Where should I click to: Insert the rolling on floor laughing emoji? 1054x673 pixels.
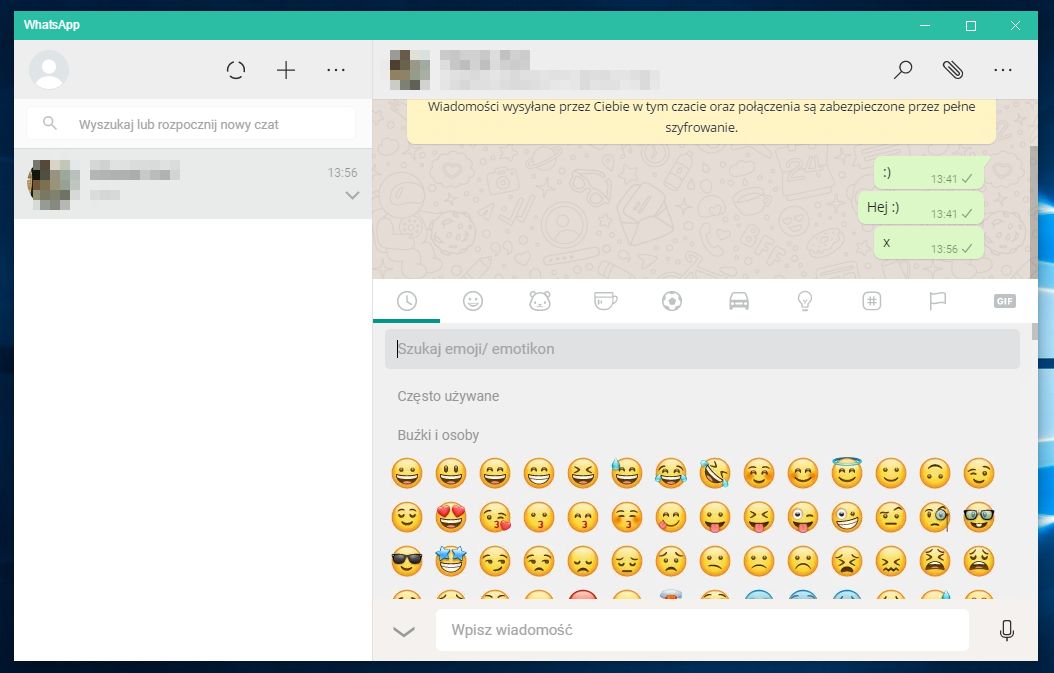point(715,473)
